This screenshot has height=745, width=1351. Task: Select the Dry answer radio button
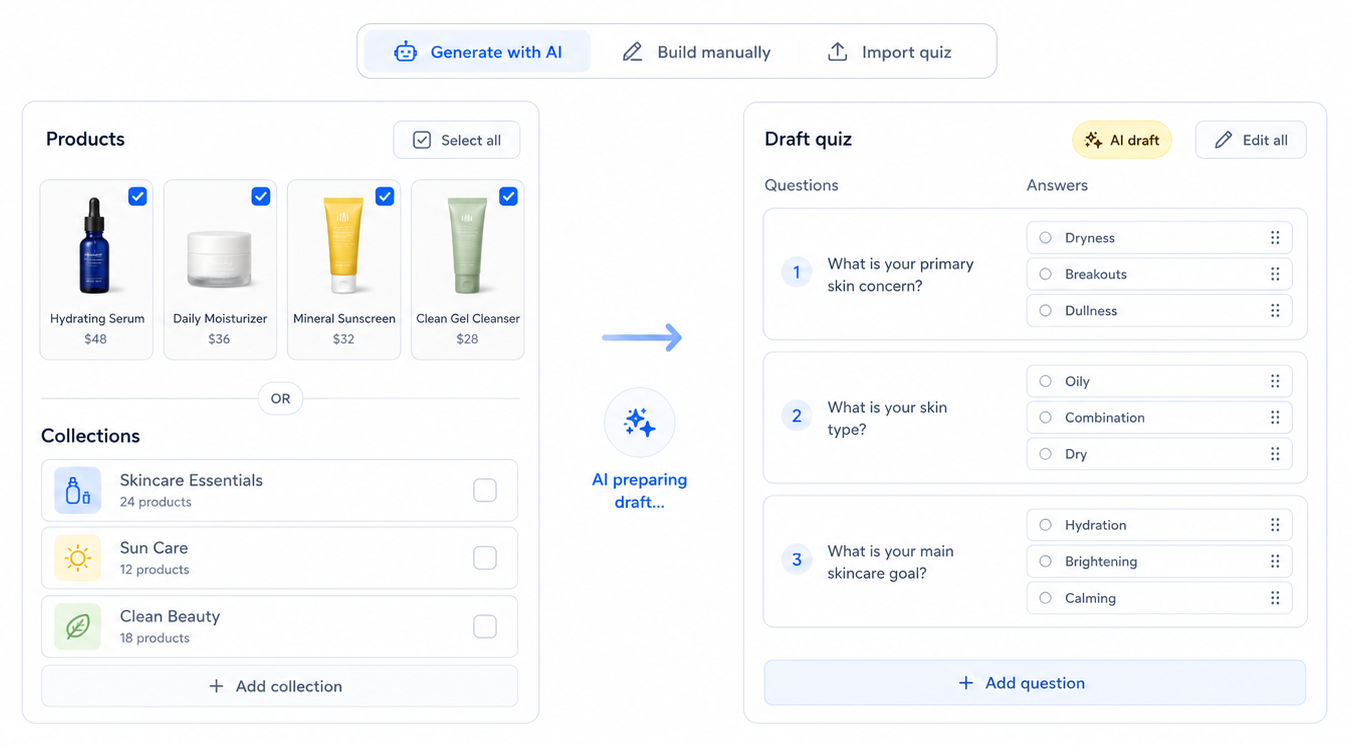1045,454
